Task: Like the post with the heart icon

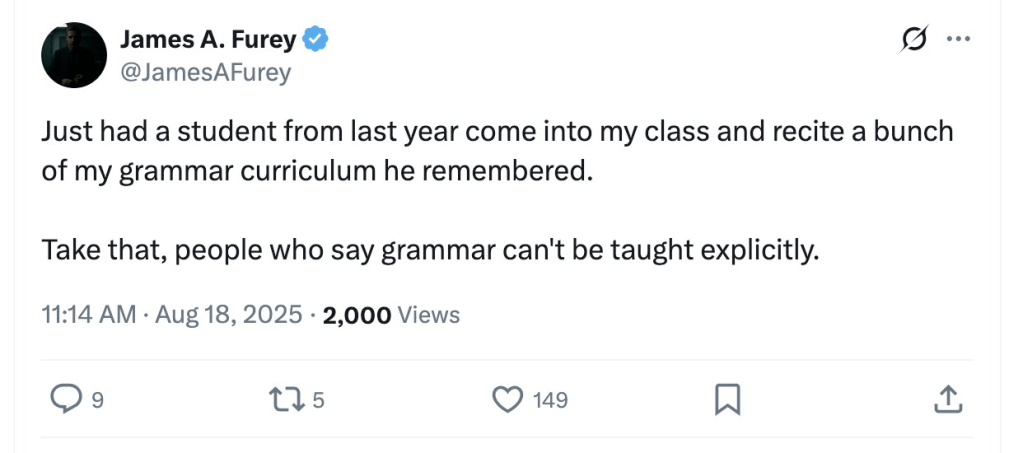Action: coord(509,400)
